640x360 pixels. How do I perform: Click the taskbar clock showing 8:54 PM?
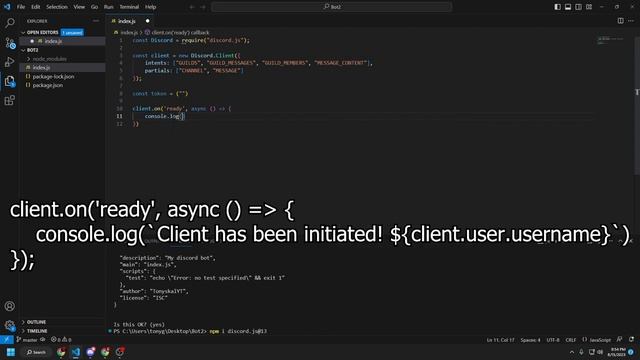(x=617, y=352)
